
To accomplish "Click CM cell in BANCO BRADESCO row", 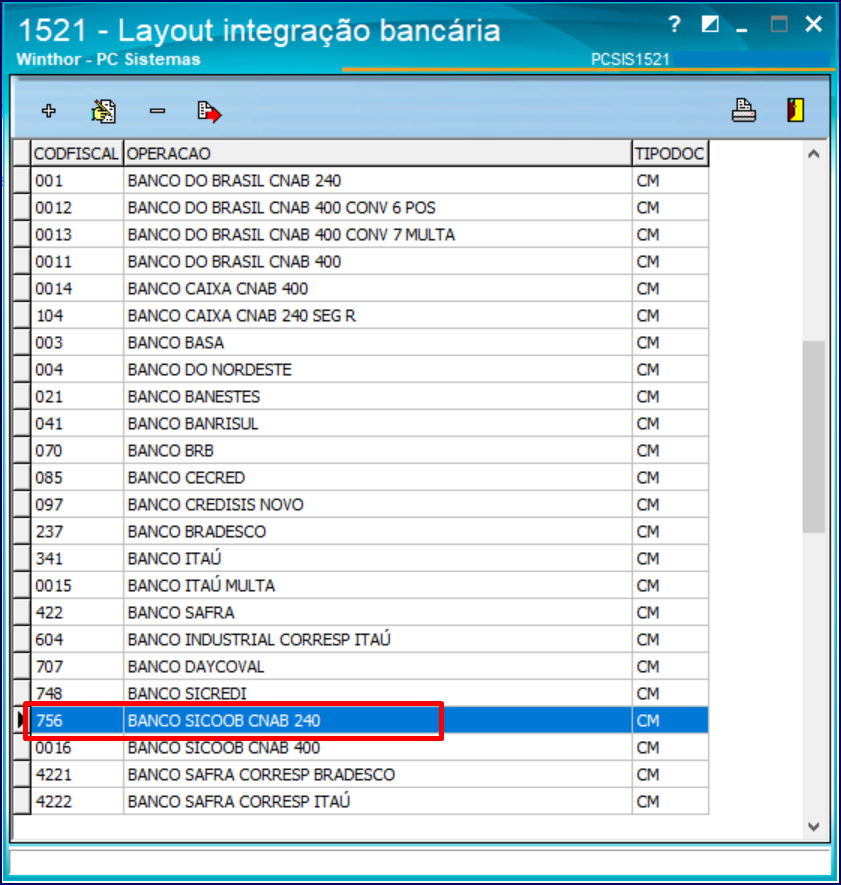I will 671,532.
